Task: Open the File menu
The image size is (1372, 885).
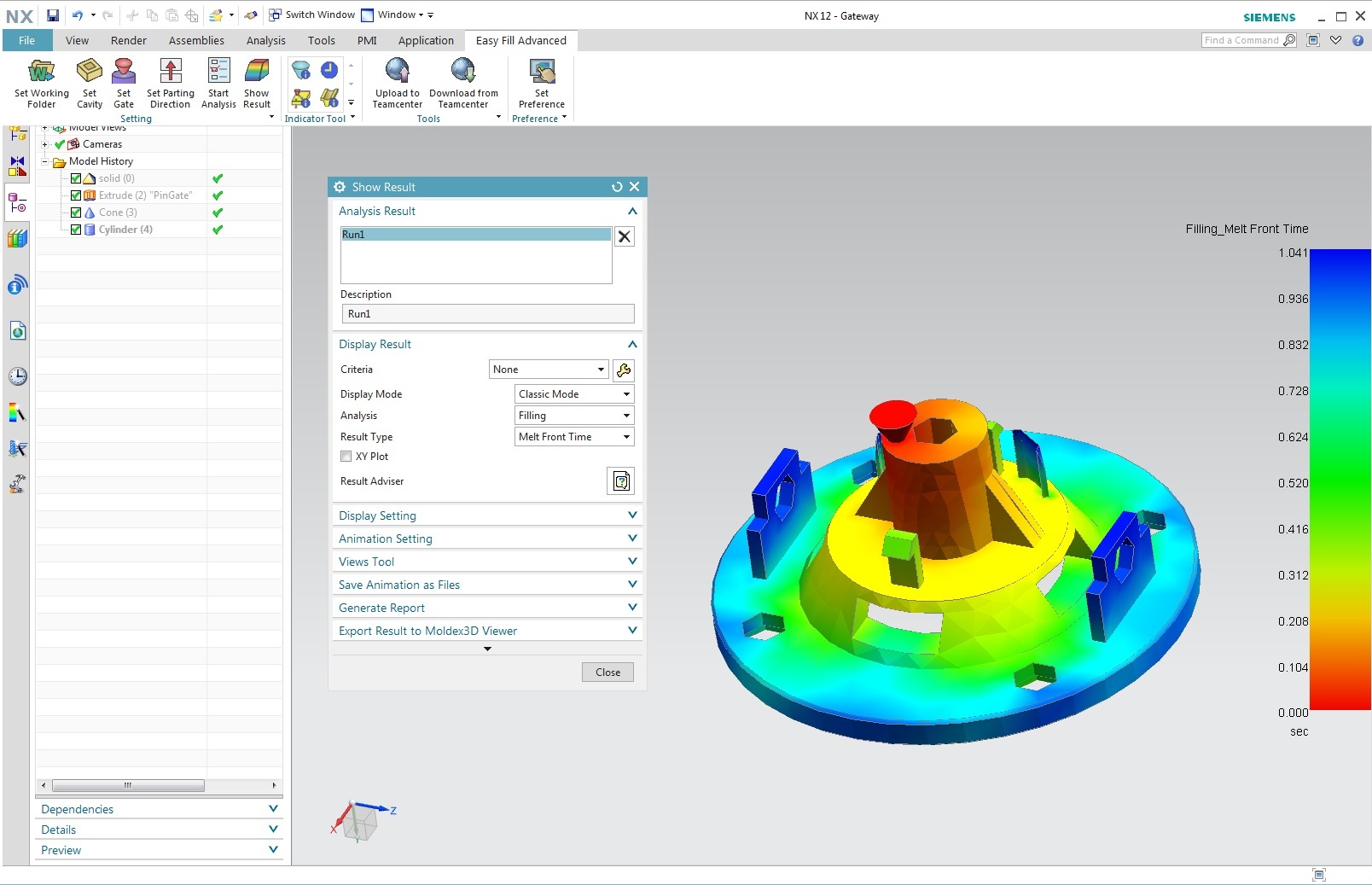Action: pyautogui.click(x=27, y=40)
